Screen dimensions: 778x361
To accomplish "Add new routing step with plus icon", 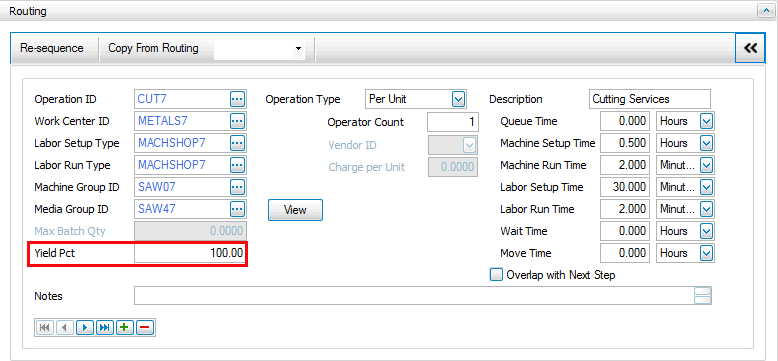I will (x=125, y=327).
